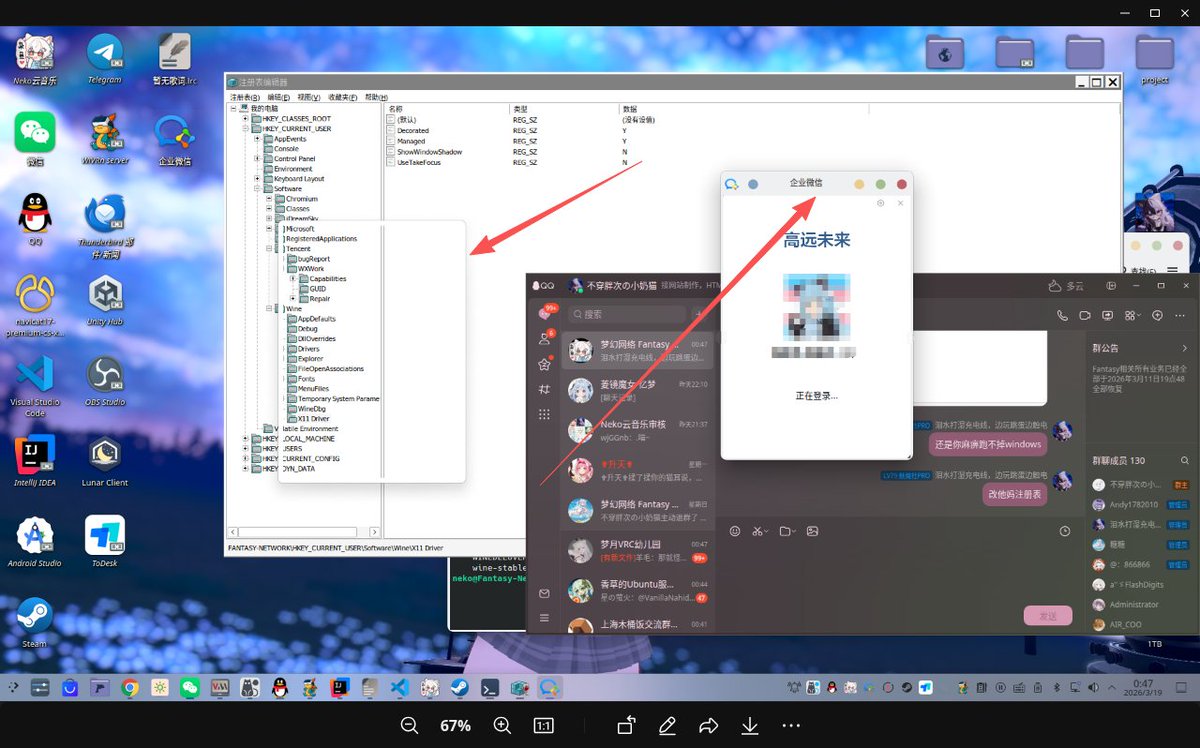Expand the 群公告 section arrow in QQ
Image resolution: width=1200 pixels, height=748 pixels.
point(1185,348)
